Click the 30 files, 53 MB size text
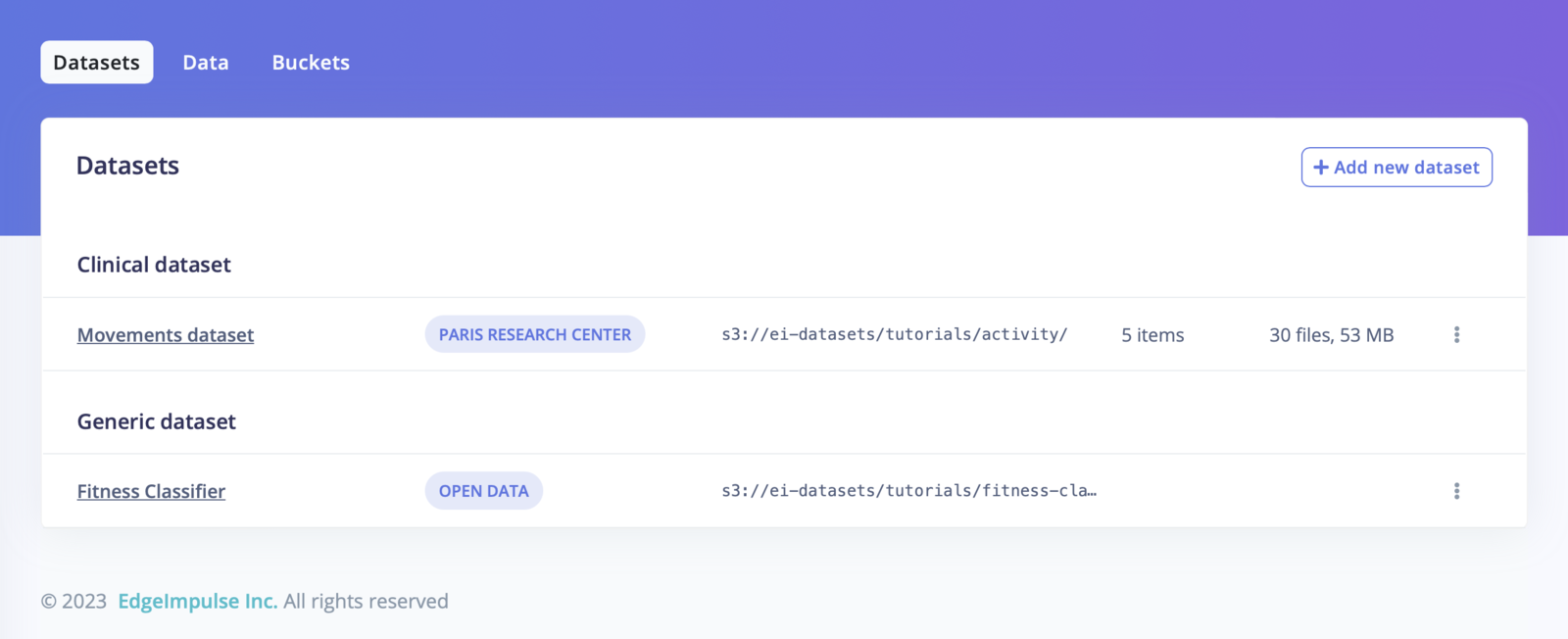 click(x=1332, y=335)
